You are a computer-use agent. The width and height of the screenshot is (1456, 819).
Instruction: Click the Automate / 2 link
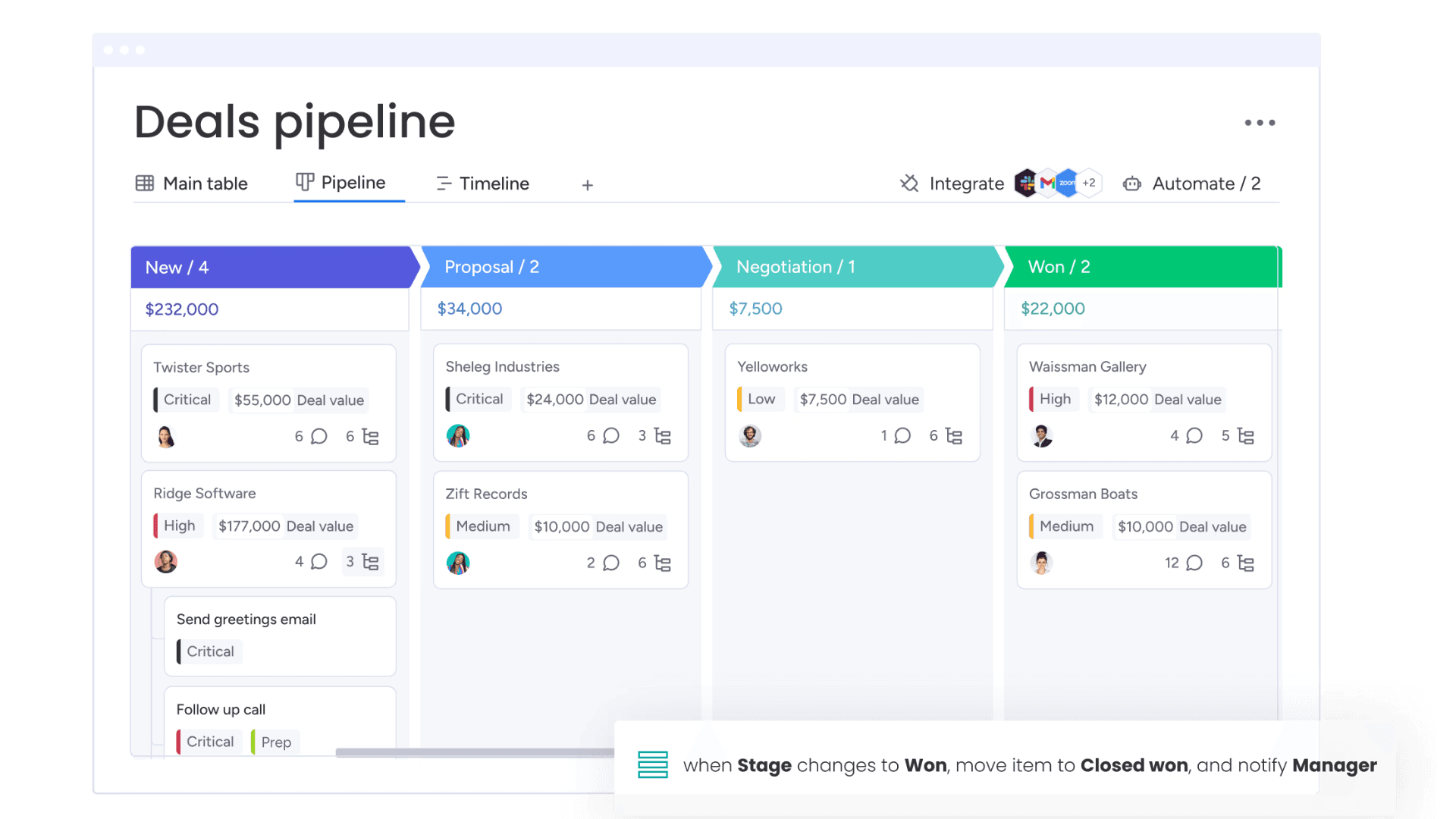coord(1206,184)
